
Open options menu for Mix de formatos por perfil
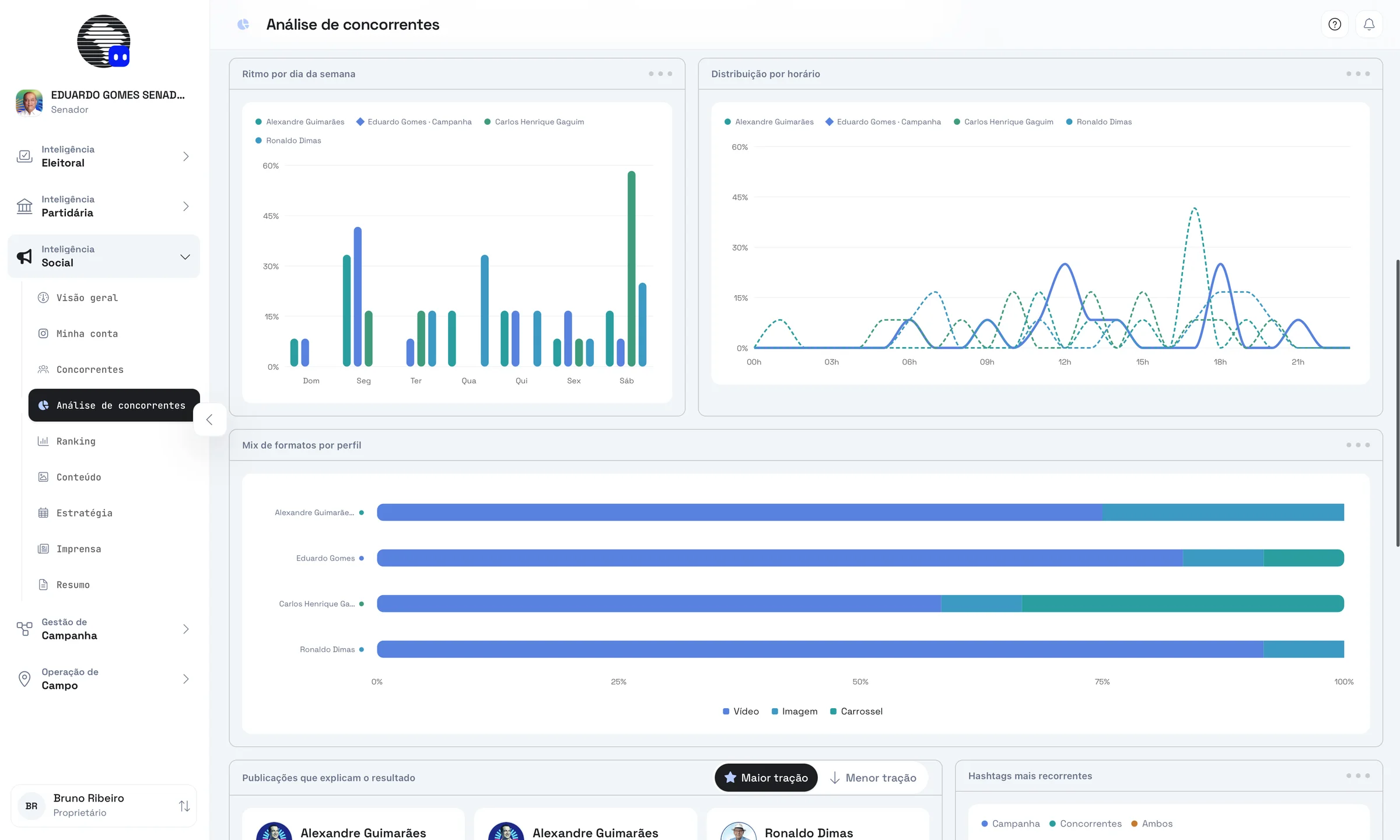(1358, 445)
